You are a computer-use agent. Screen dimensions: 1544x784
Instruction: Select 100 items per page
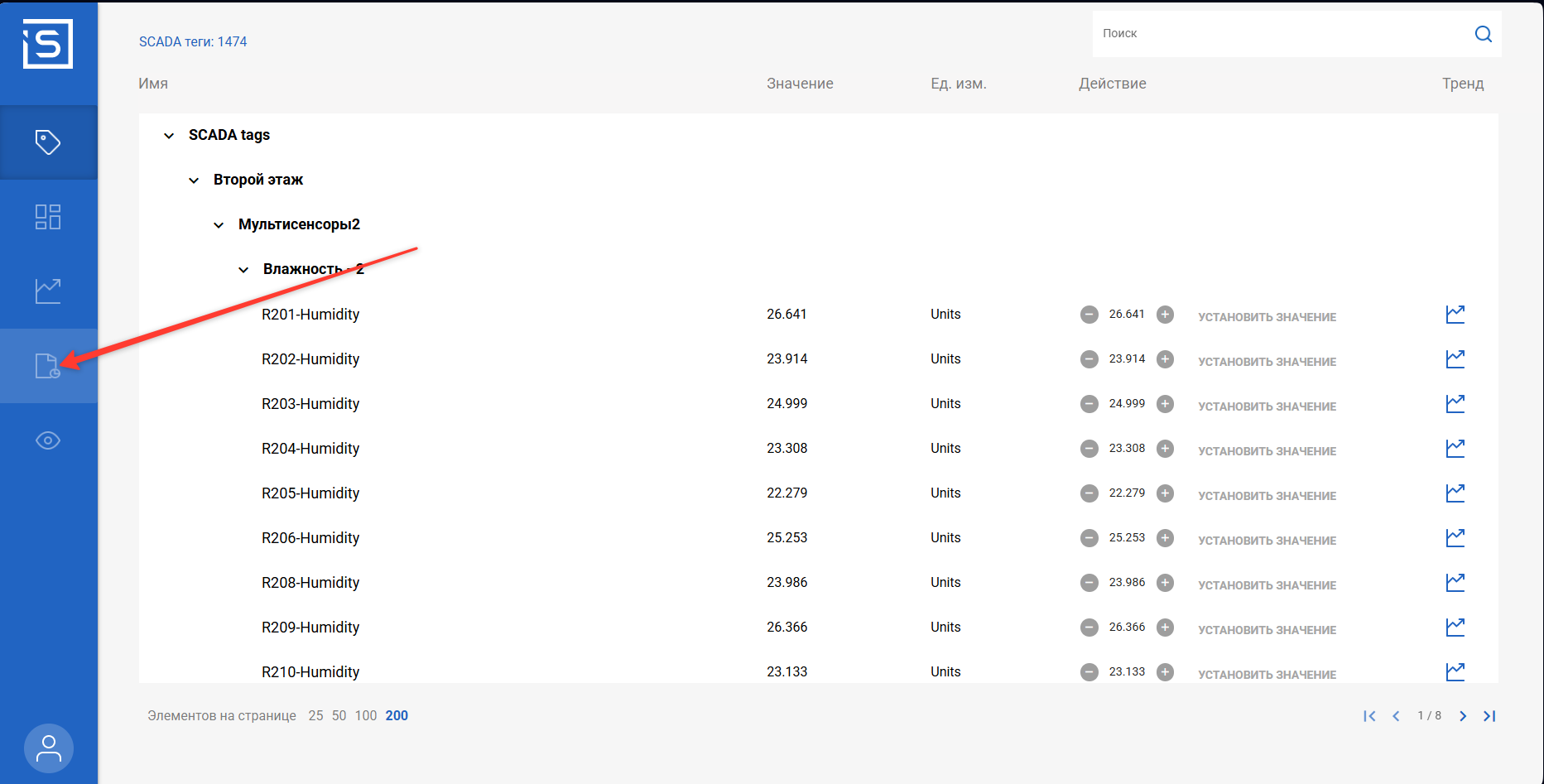click(x=365, y=716)
